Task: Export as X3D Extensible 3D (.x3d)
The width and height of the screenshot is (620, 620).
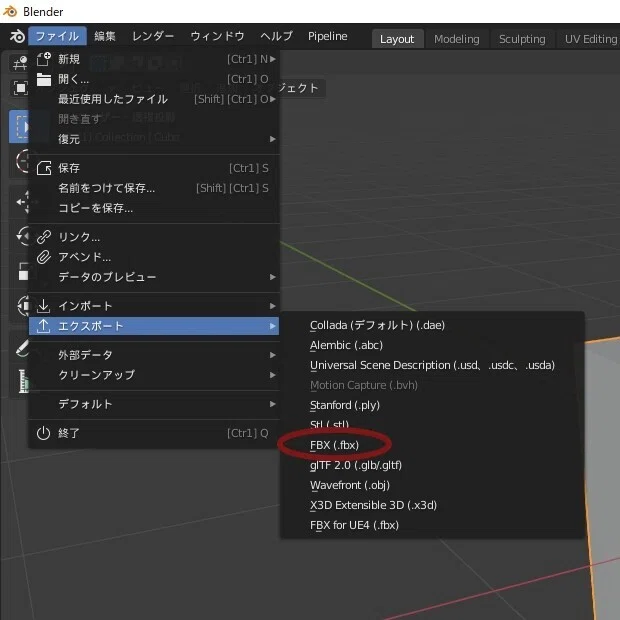Action: (x=432, y=505)
